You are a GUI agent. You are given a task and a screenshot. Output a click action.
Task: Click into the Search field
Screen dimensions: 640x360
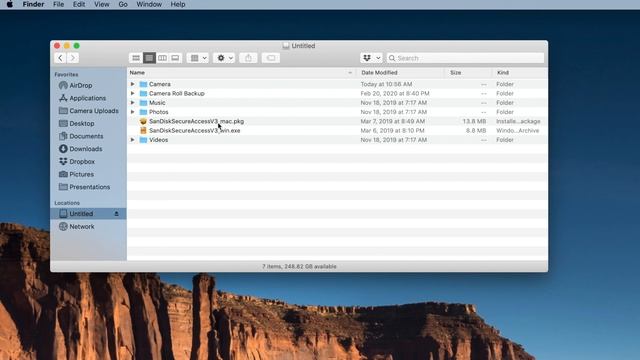[x=465, y=58]
